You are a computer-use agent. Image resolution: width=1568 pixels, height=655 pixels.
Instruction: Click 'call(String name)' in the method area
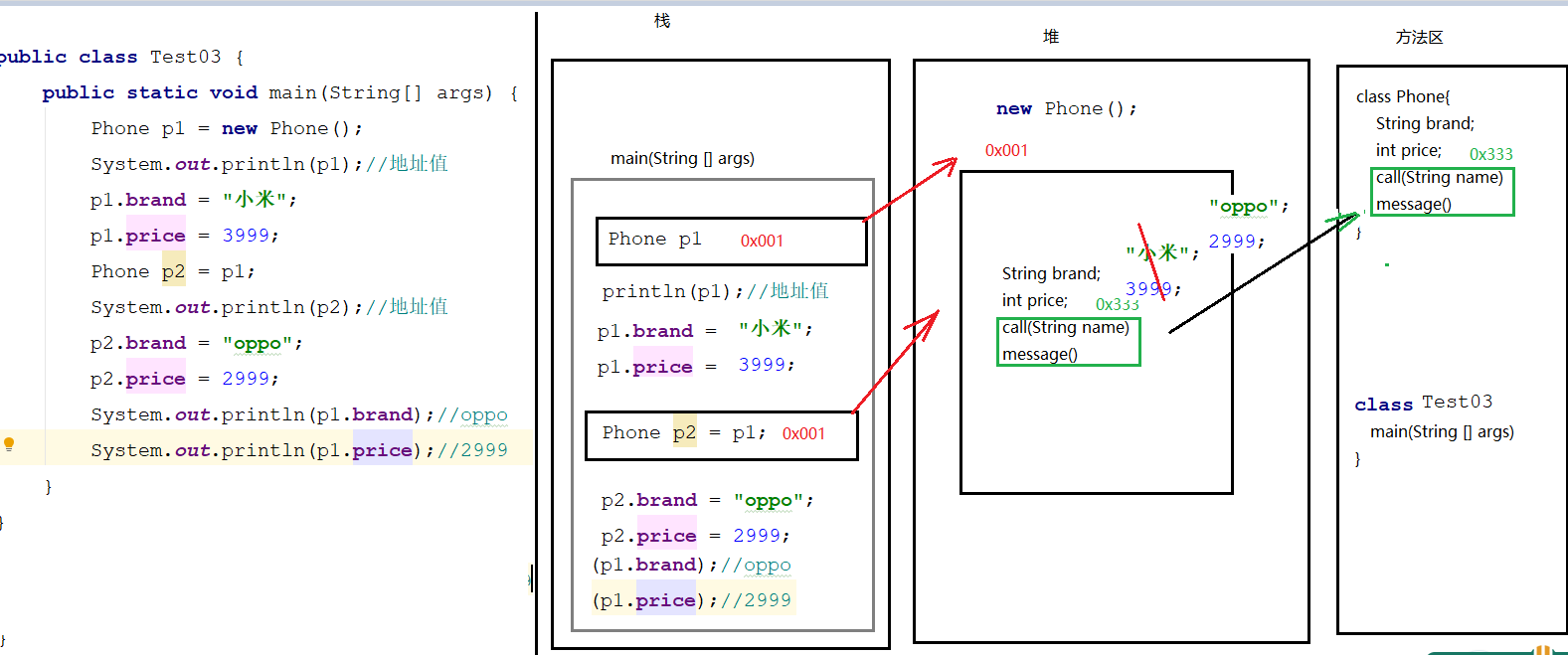pos(1440,177)
